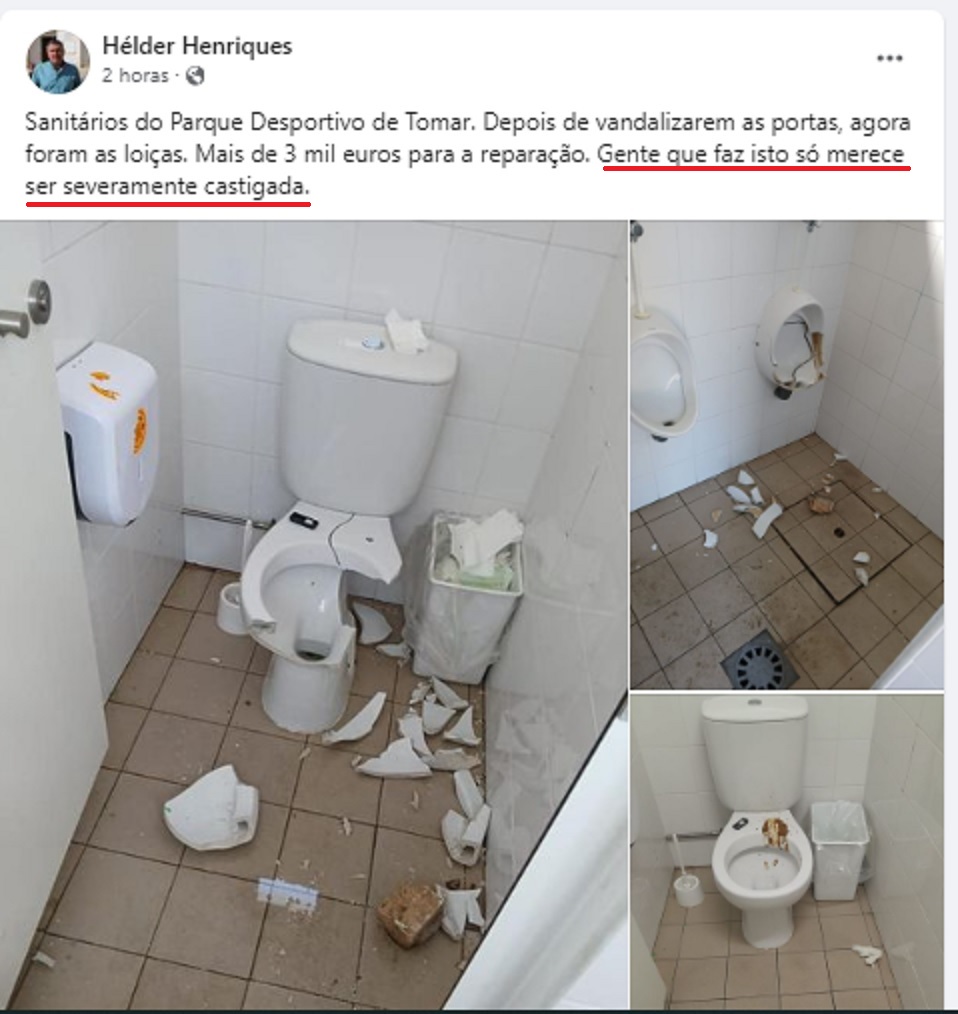The image size is (958, 1014).
Task: Open the smashed urinal photo
Action: [x=787, y=455]
